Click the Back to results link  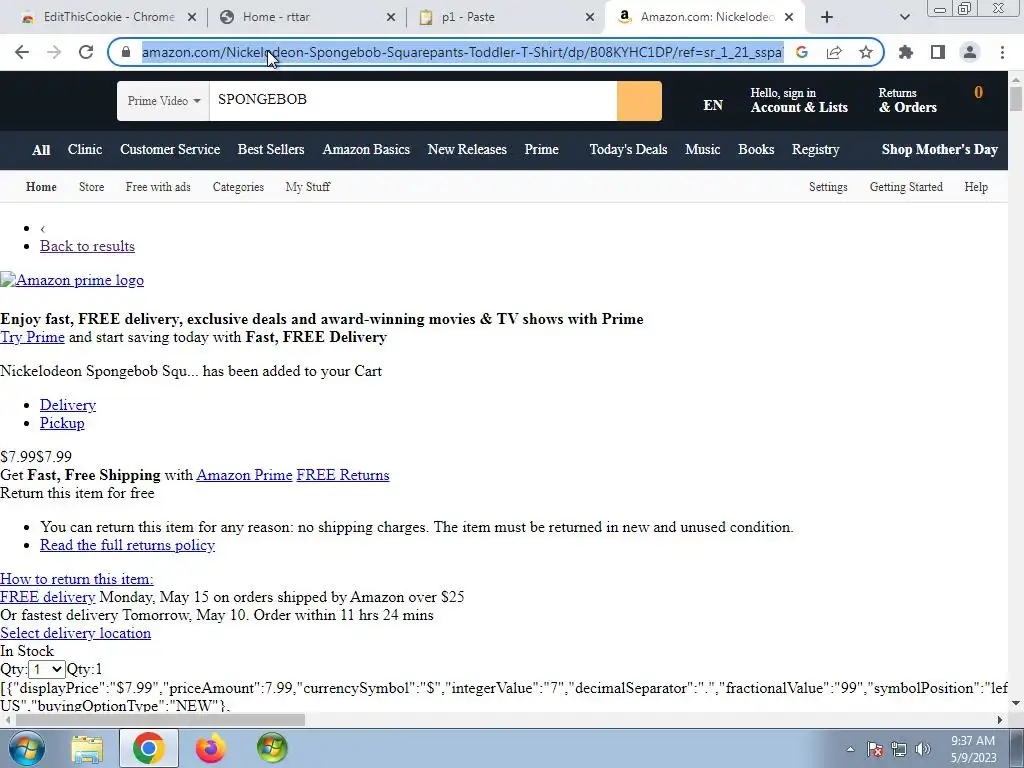coord(88,246)
